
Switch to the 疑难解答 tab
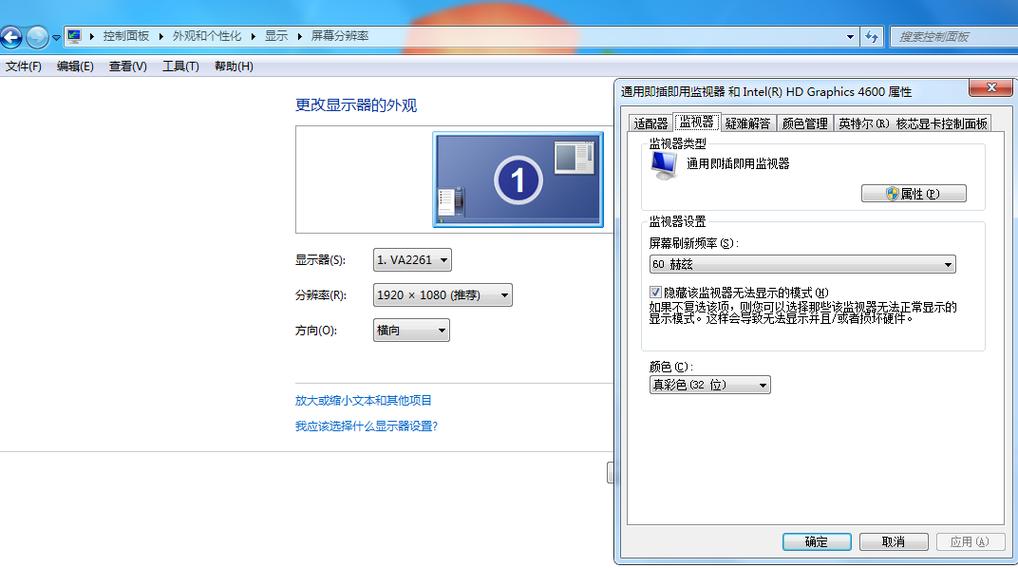coord(747,123)
